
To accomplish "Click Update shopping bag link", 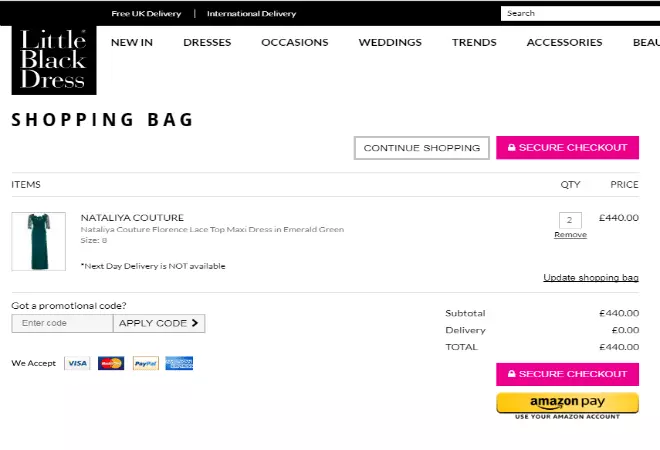I will click(590, 277).
